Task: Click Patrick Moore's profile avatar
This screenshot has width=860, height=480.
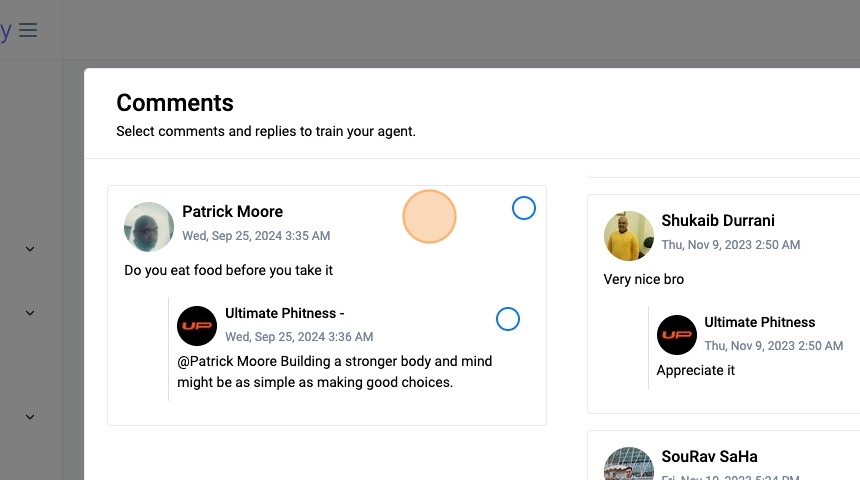Action: coord(149,227)
